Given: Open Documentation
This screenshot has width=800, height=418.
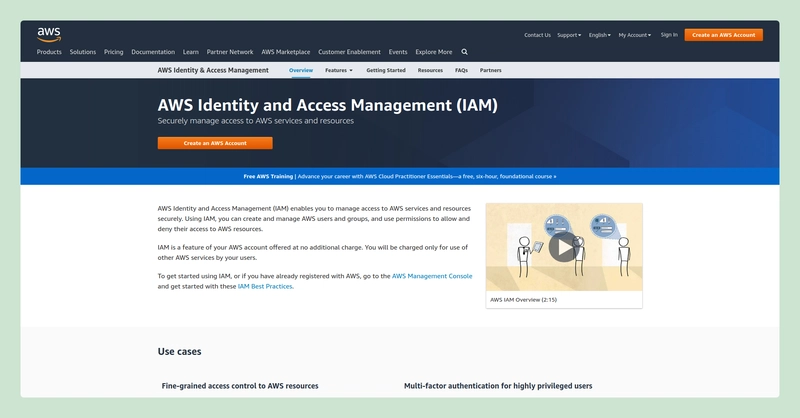Looking at the screenshot, I should (153, 52).
